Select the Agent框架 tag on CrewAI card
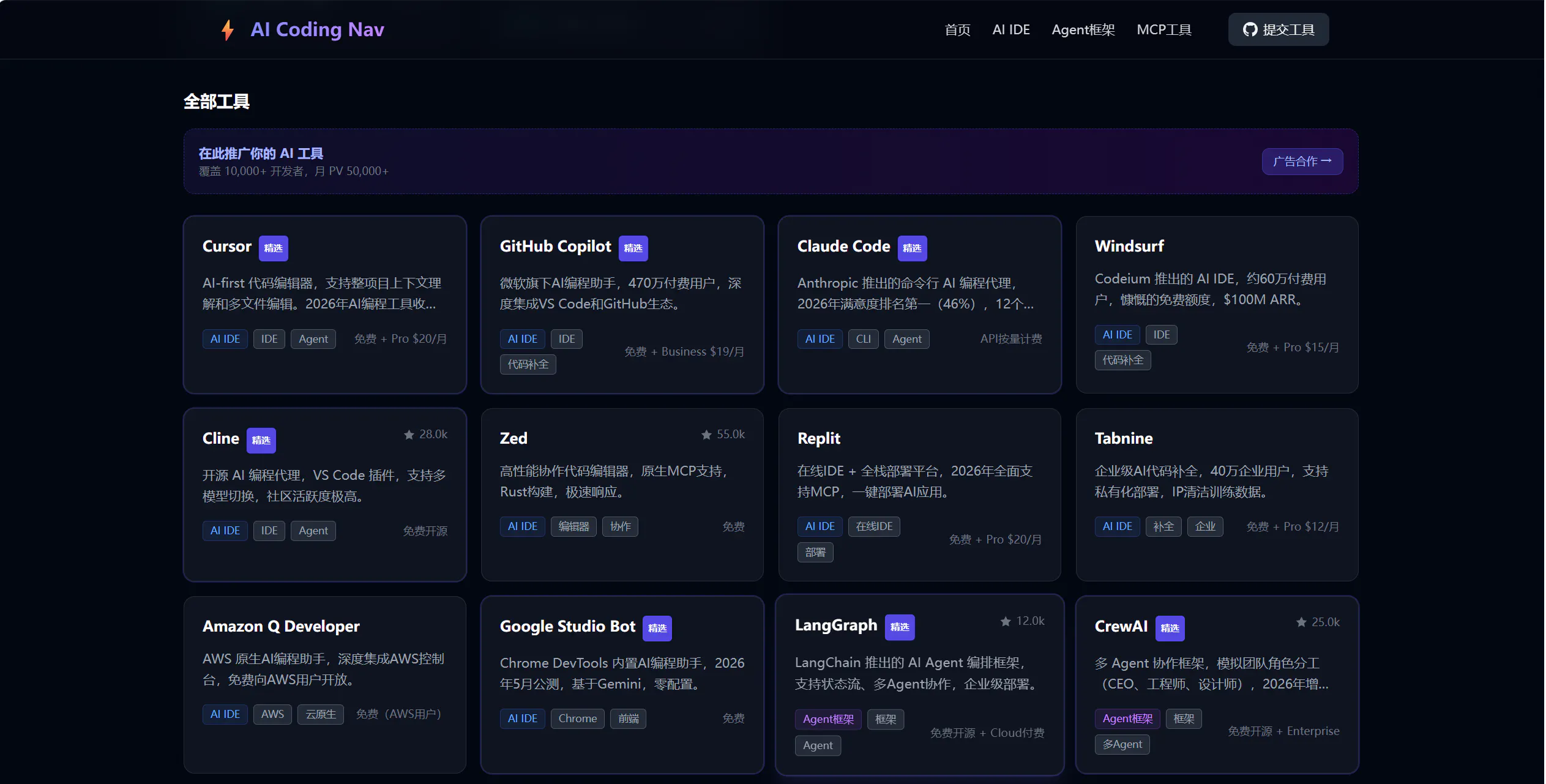This screenshot has width=1546, height=784. 1128,719
